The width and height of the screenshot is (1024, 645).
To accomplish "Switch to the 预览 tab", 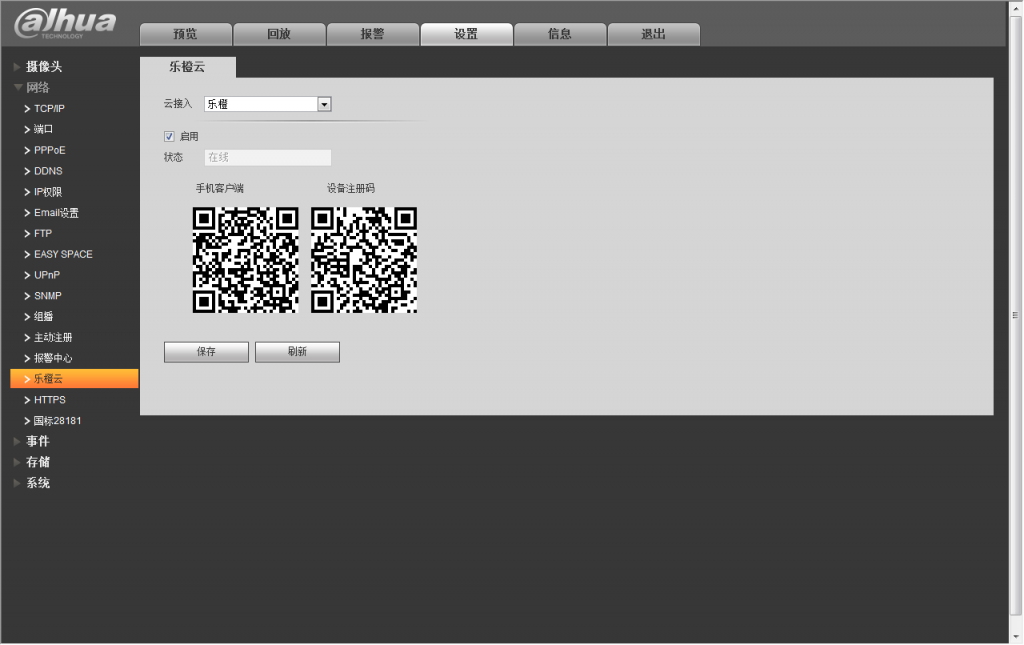I will point(185,34).
